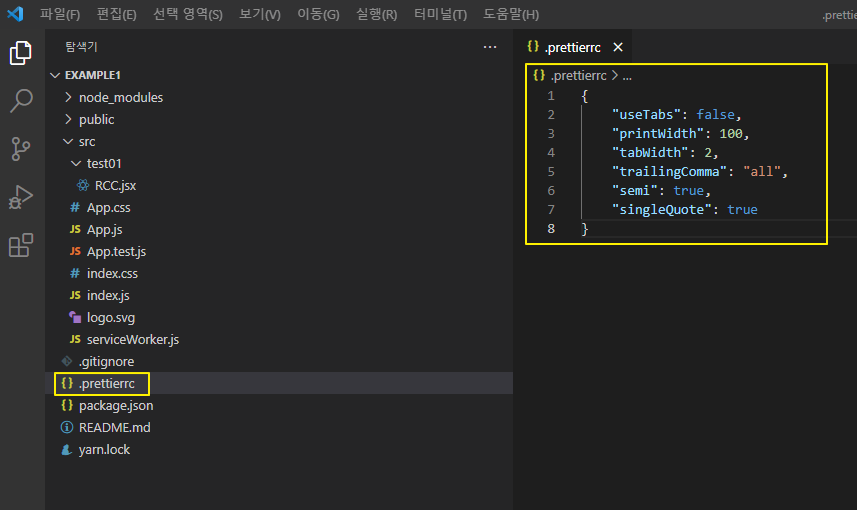This screenshot has height=510, width=857.
Task: Open the Extensions view
Action: pos(21,245)
